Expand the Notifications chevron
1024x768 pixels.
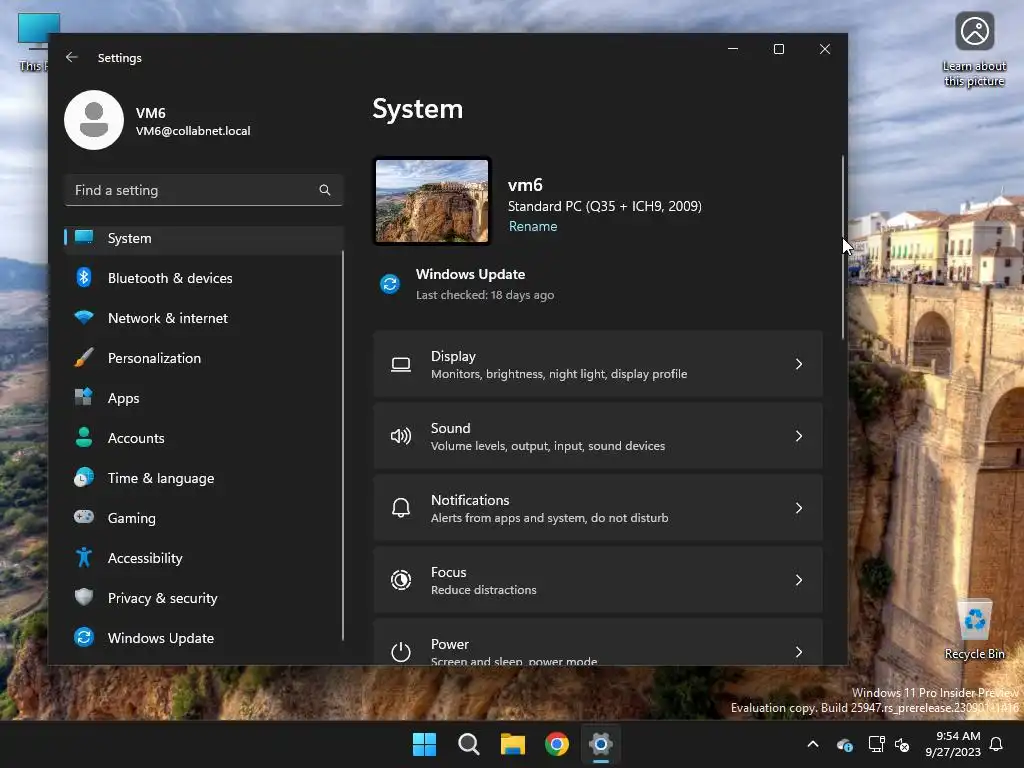click(799, 508)
